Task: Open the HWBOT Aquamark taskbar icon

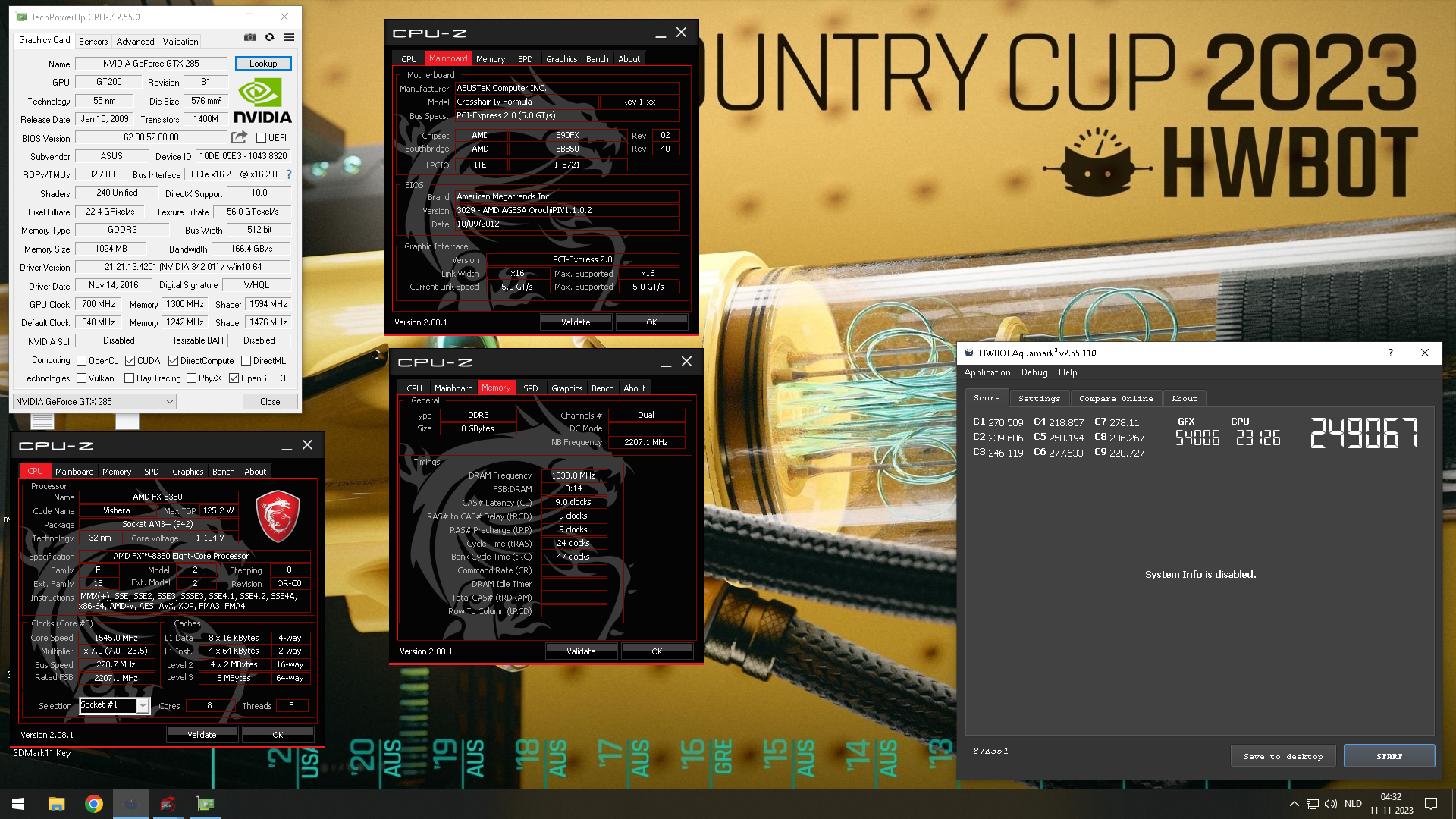Action: point(131,804)
